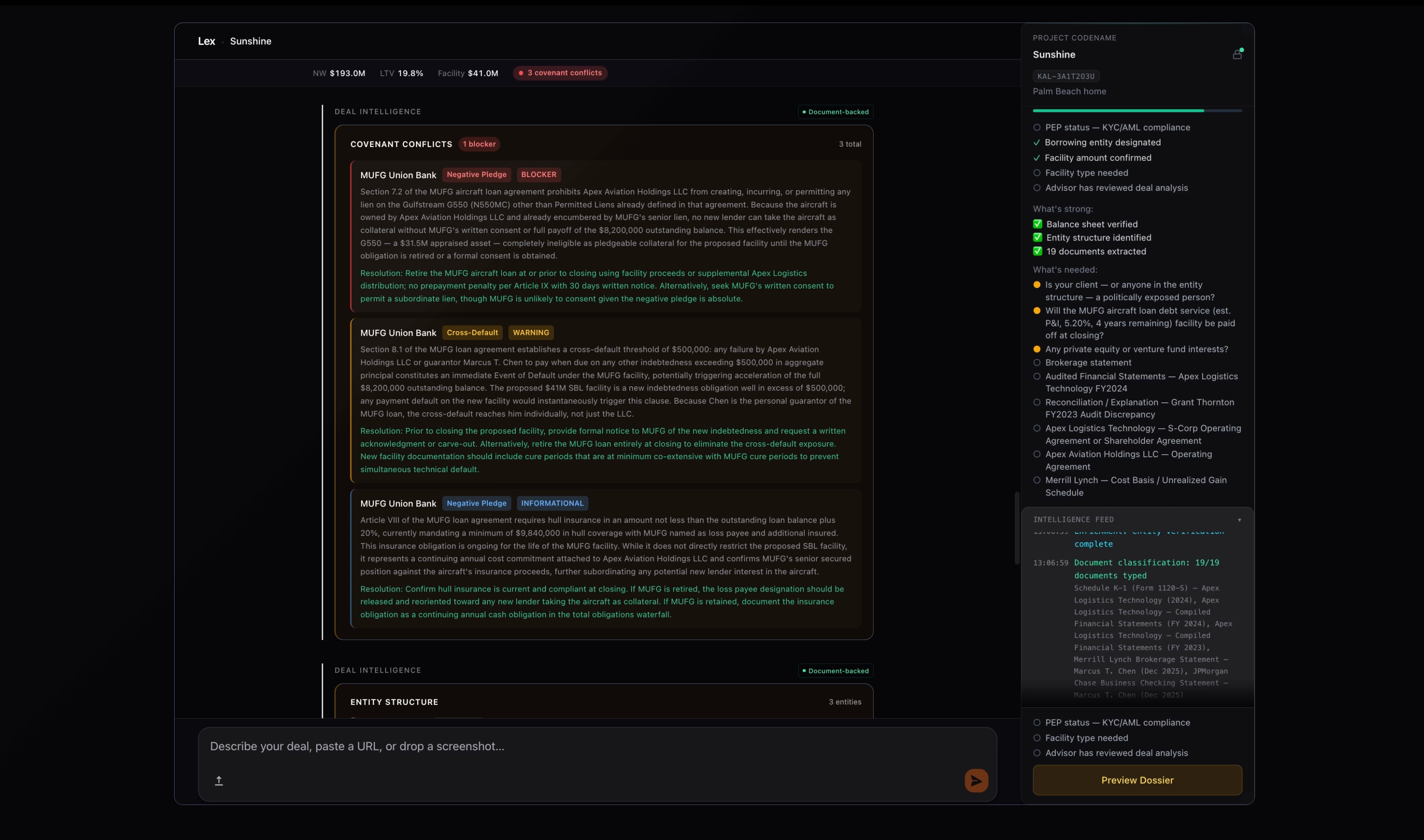The image size is (1424, 840).
Task: Check the PEP status — KYC/AML compliance checkbox
Action: click(1037, 127)
